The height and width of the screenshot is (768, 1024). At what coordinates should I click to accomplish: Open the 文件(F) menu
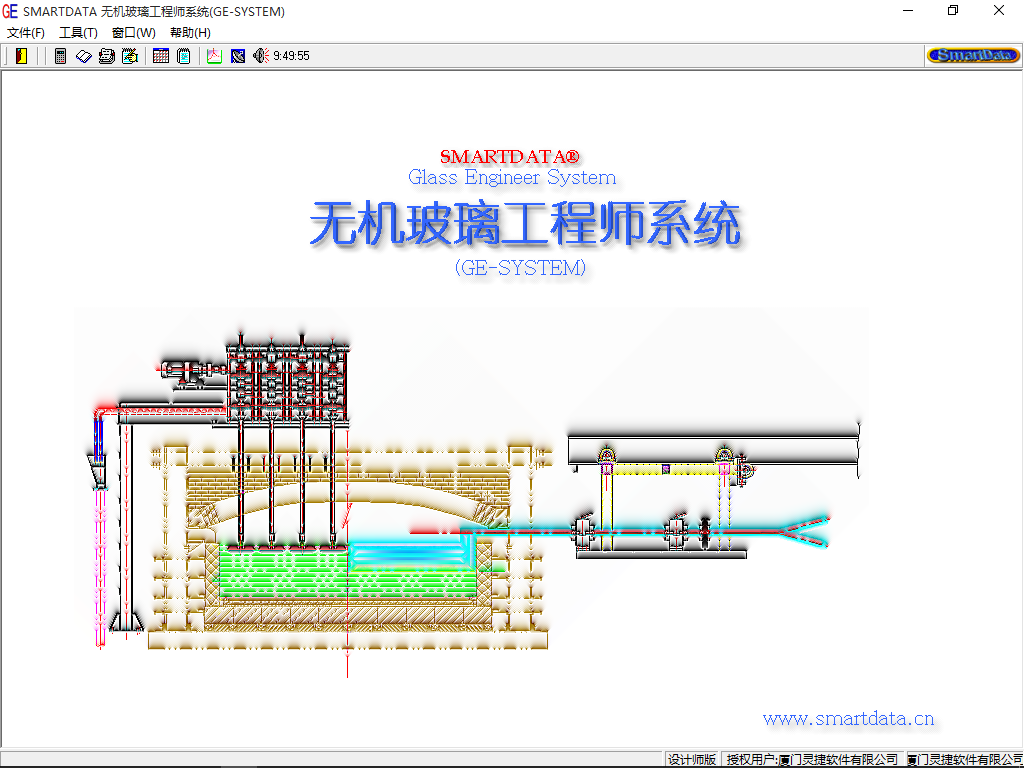click(x=26, y=33)
